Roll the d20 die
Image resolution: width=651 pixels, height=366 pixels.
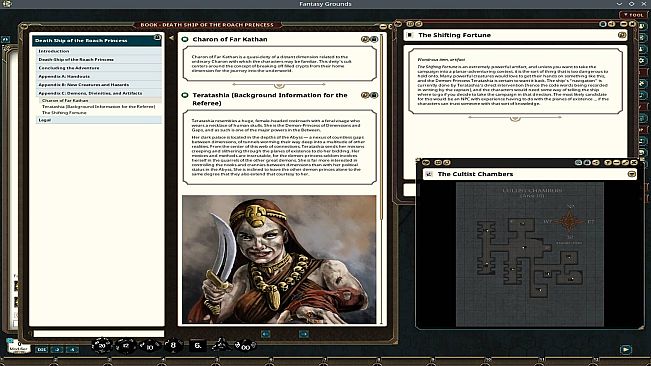coord(101,345)
